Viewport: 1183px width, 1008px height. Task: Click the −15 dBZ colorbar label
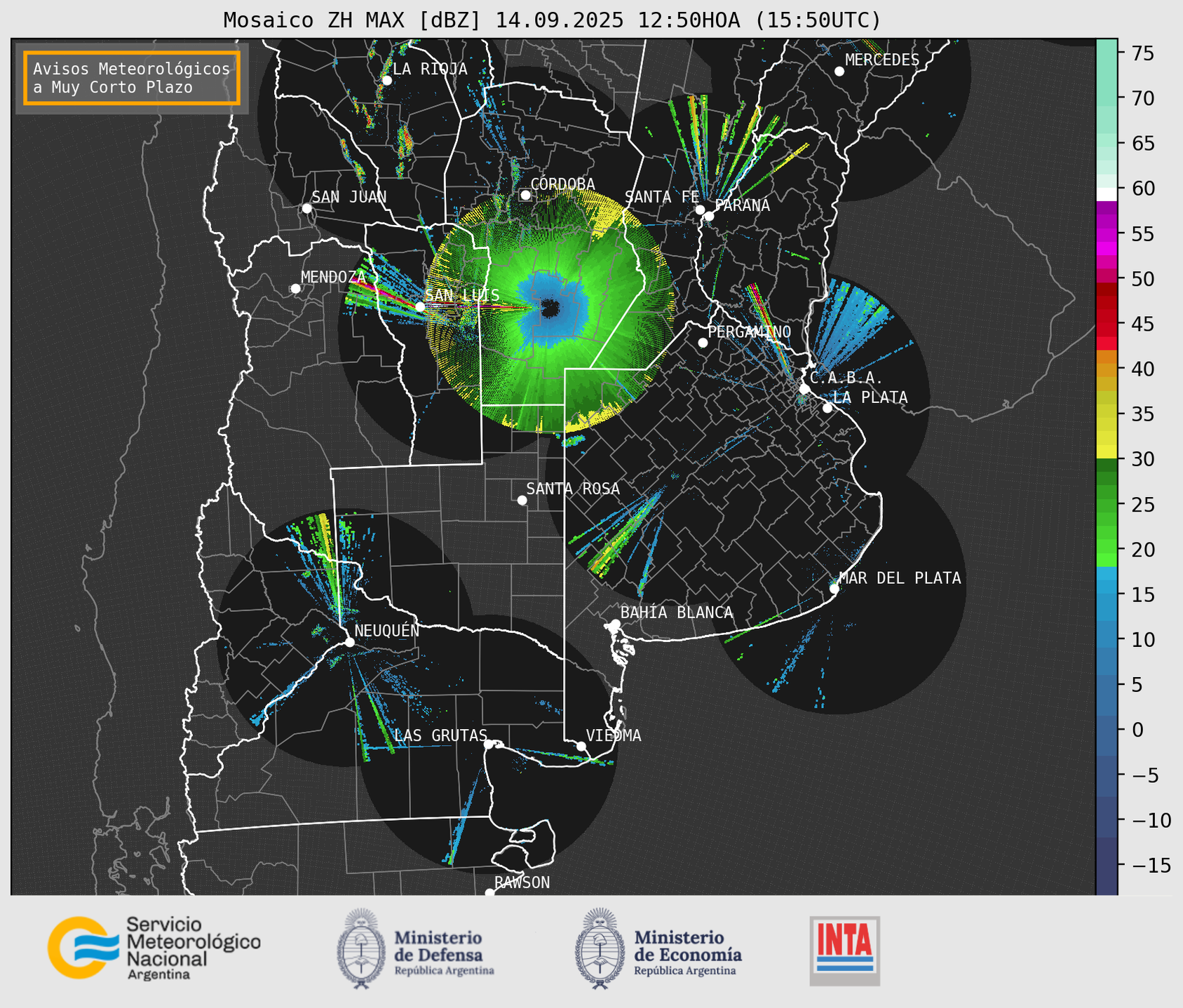click(x=1150, y=866)
